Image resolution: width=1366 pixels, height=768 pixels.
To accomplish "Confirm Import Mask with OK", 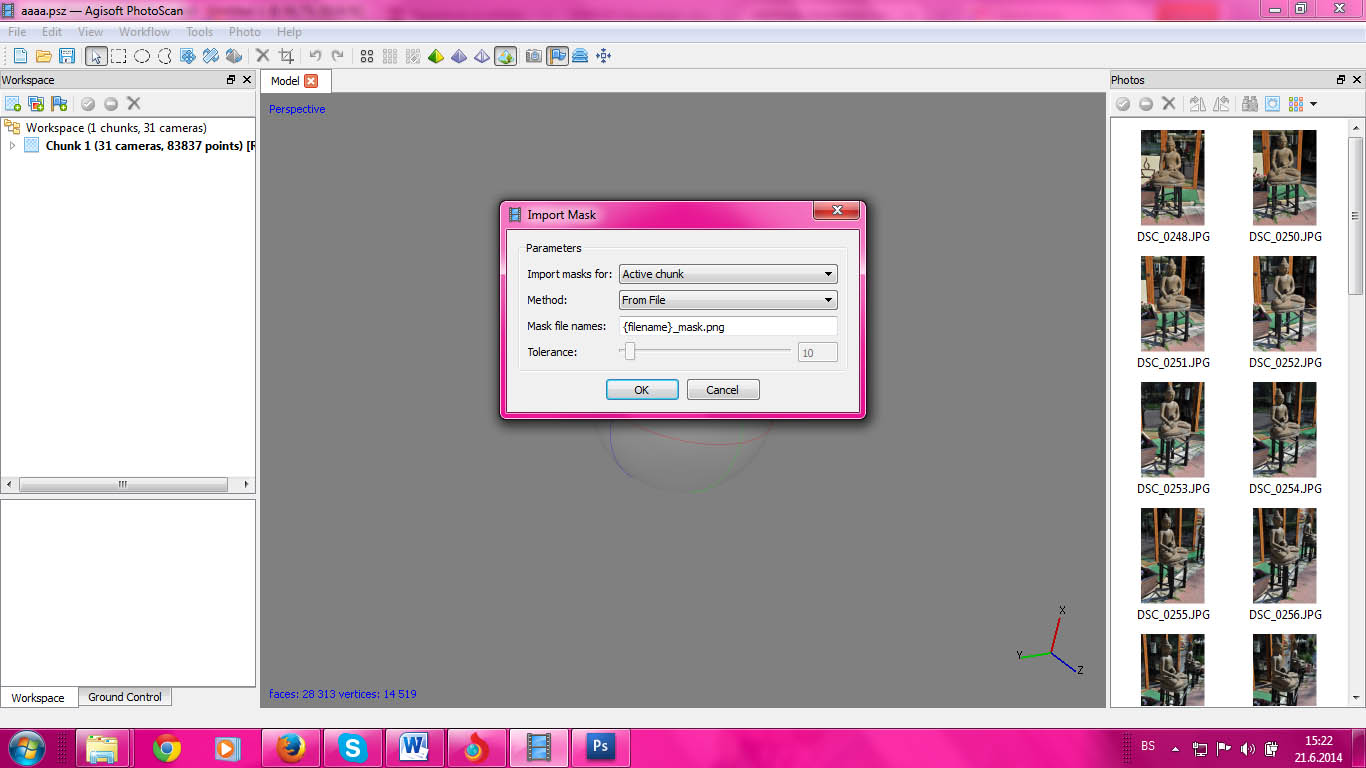I will (642, 390).
